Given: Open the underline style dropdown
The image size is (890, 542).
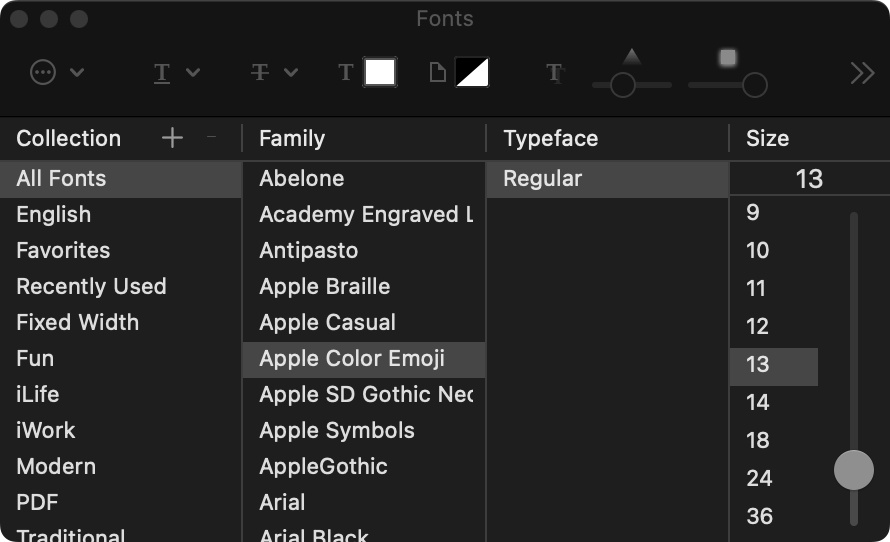Looking at the screenshot, I should (x=176, y=72).
